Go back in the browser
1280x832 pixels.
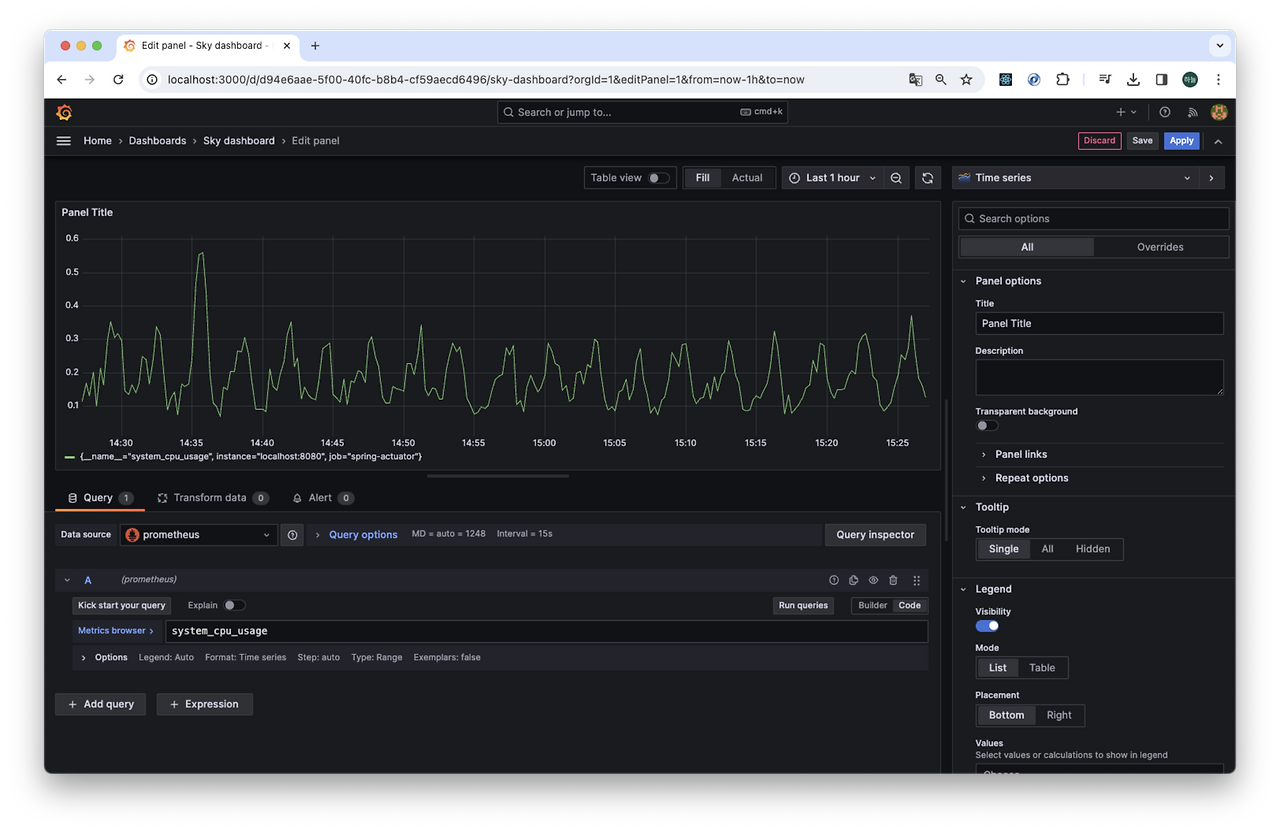coord(62,79)
